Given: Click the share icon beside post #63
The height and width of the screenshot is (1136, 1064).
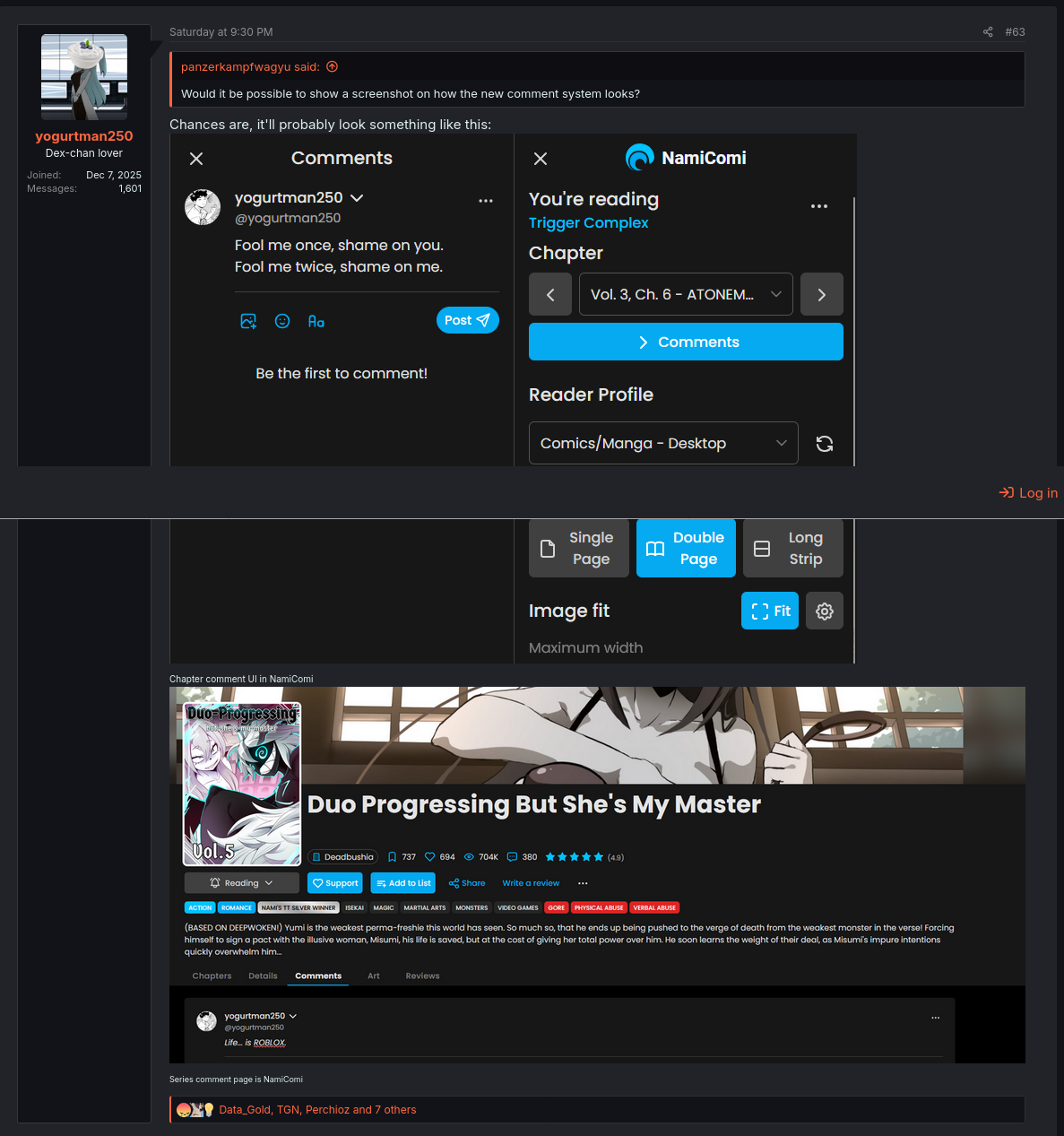Looking at the screenshot, I should point(988,31).
